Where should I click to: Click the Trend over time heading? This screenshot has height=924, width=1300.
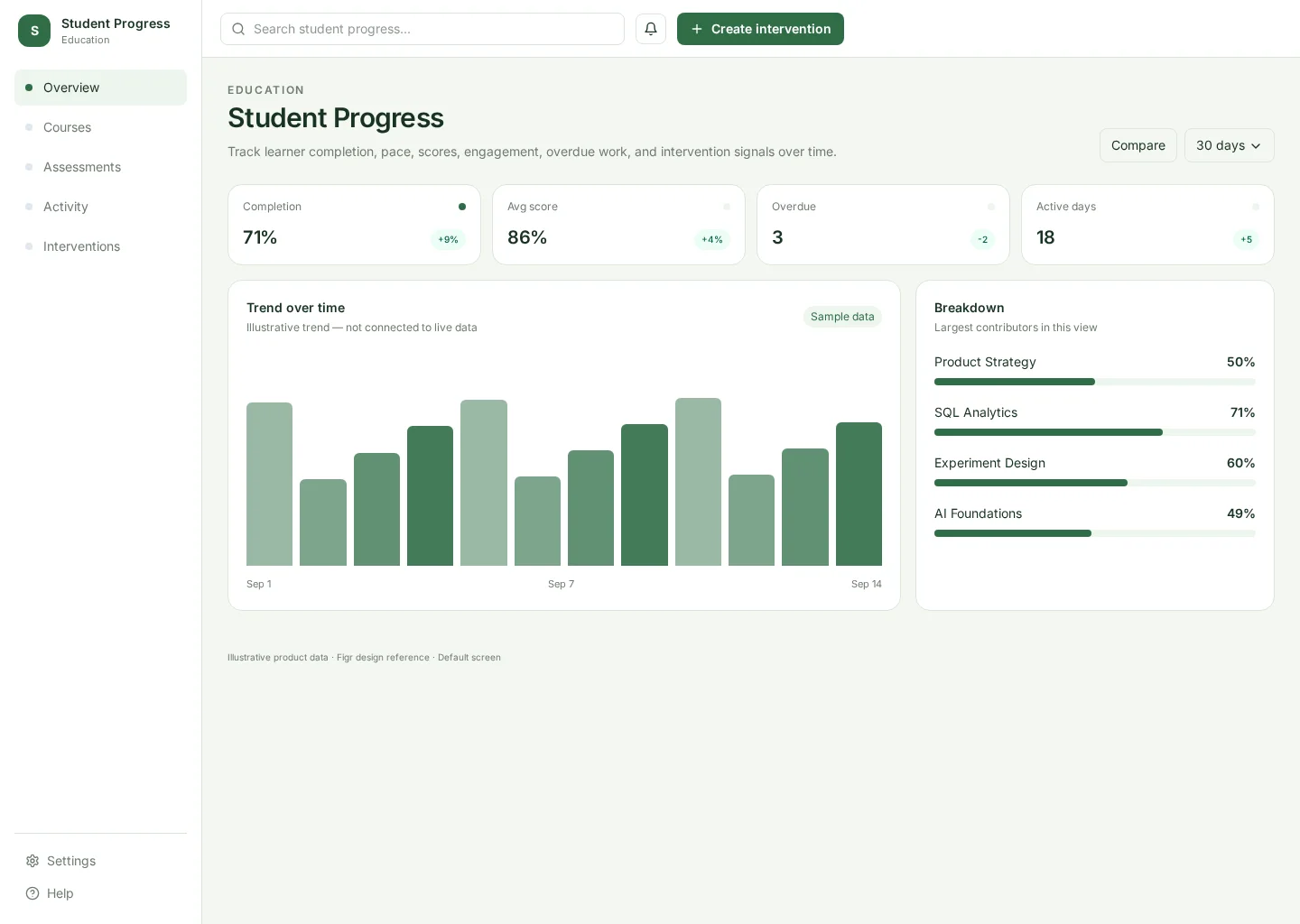click(295, 308)
